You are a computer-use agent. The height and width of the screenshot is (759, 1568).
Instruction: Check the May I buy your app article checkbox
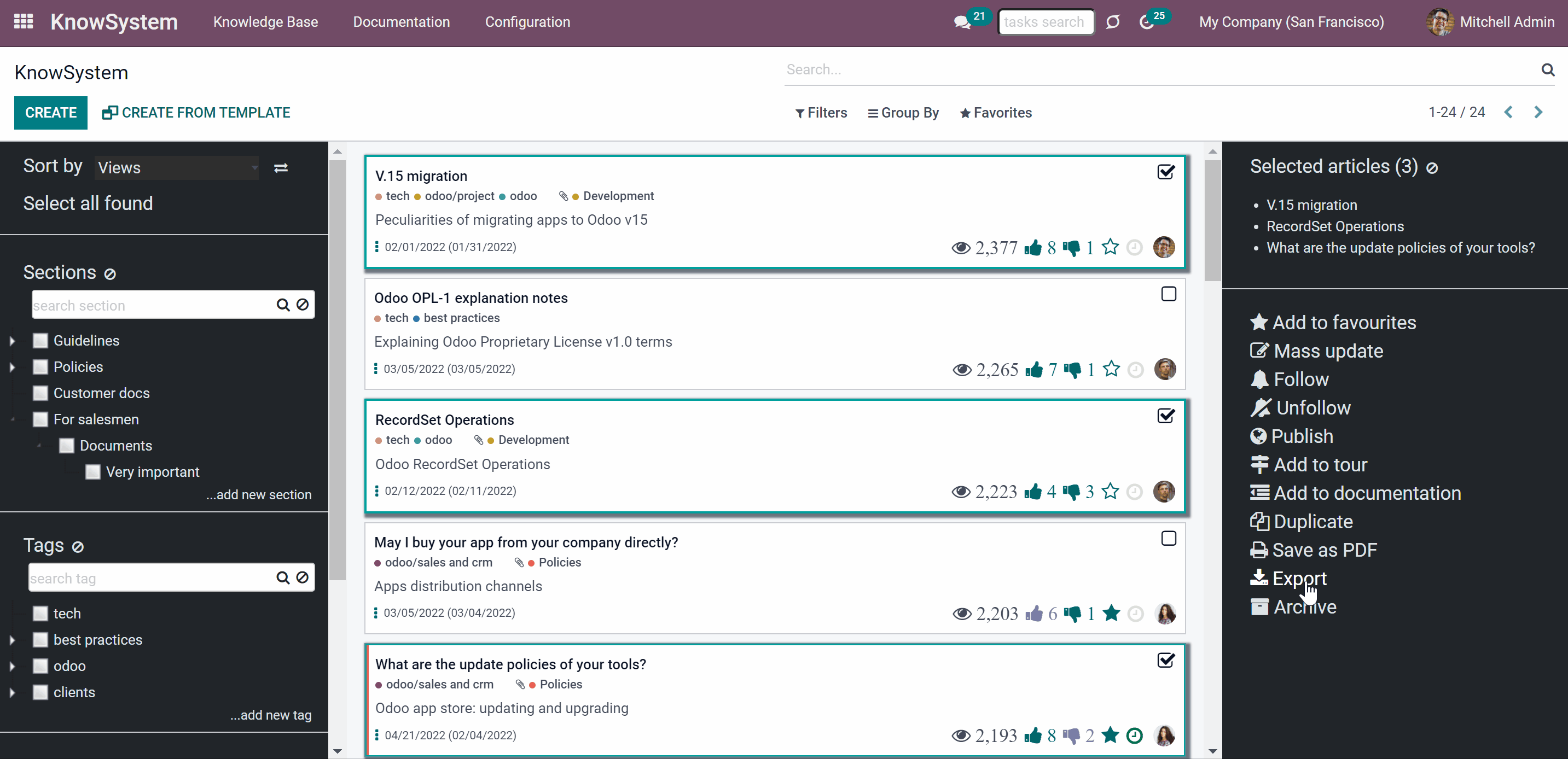(1169, 539)
